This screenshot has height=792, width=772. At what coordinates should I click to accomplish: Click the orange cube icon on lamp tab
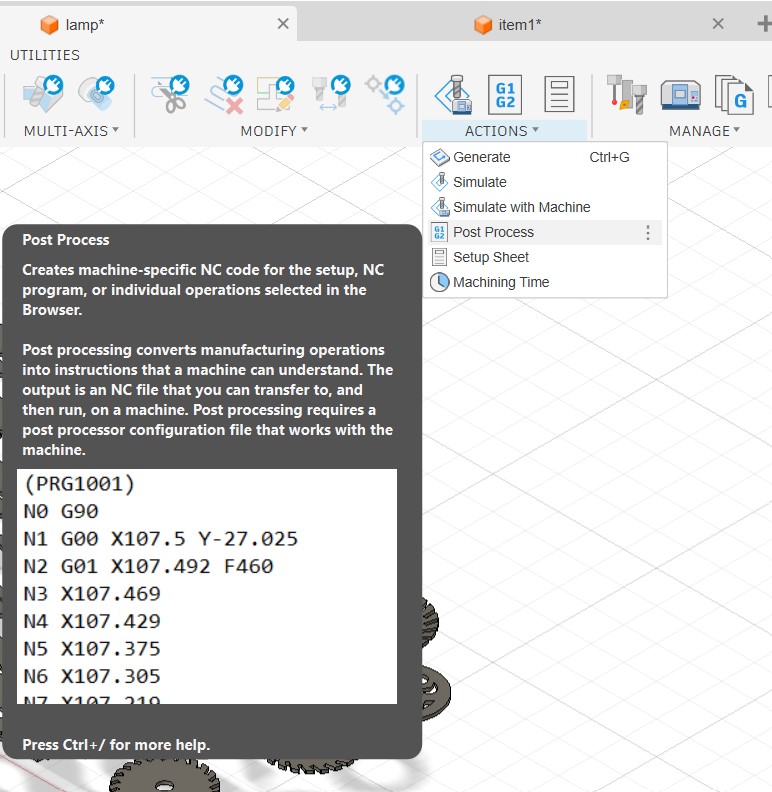coord(49,24)
